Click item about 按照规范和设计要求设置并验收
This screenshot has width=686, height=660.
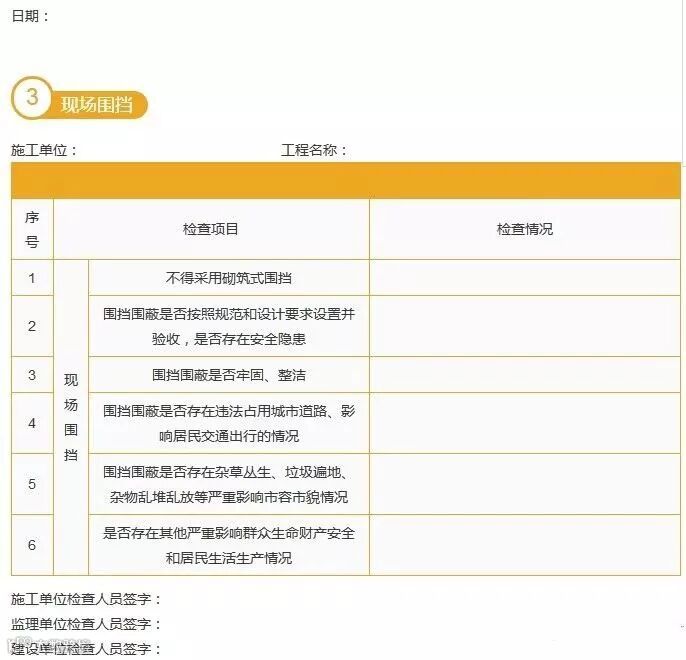point(229,326)
